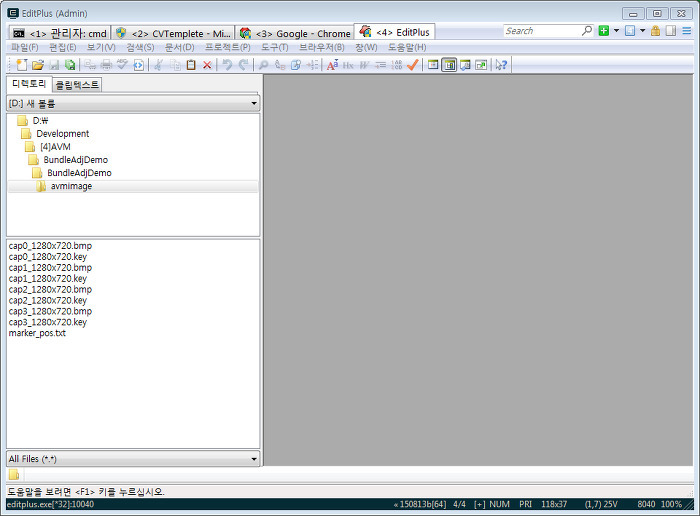
Task: Select file cap0_1280x720.bmp
Action: (x=50, y=246)
